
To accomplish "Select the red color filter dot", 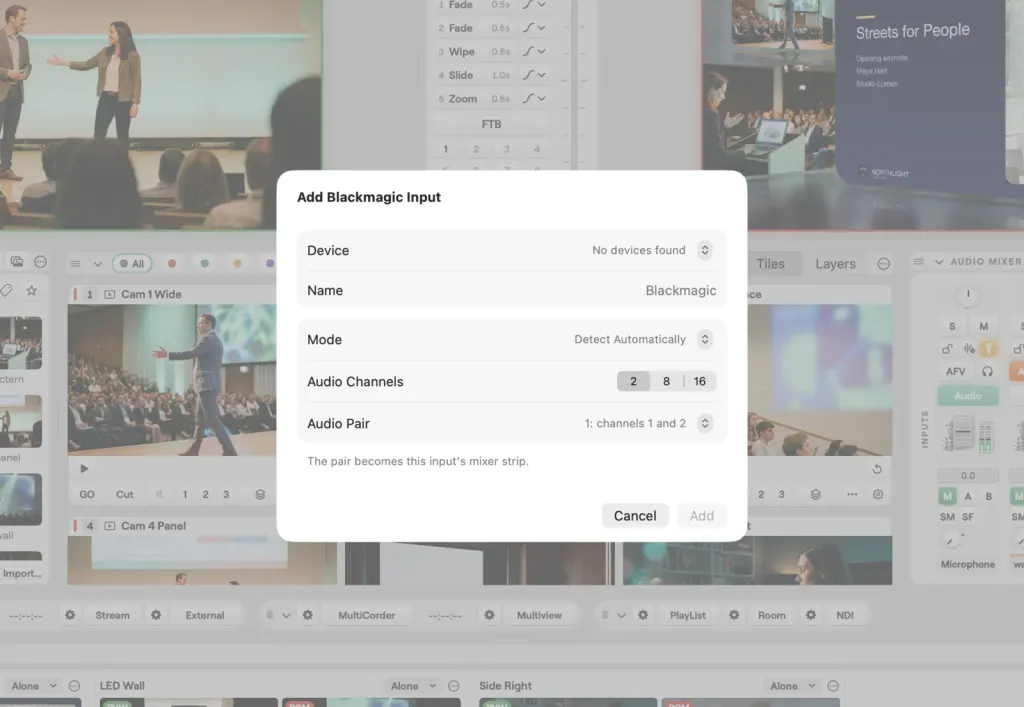I will [172, 263].
